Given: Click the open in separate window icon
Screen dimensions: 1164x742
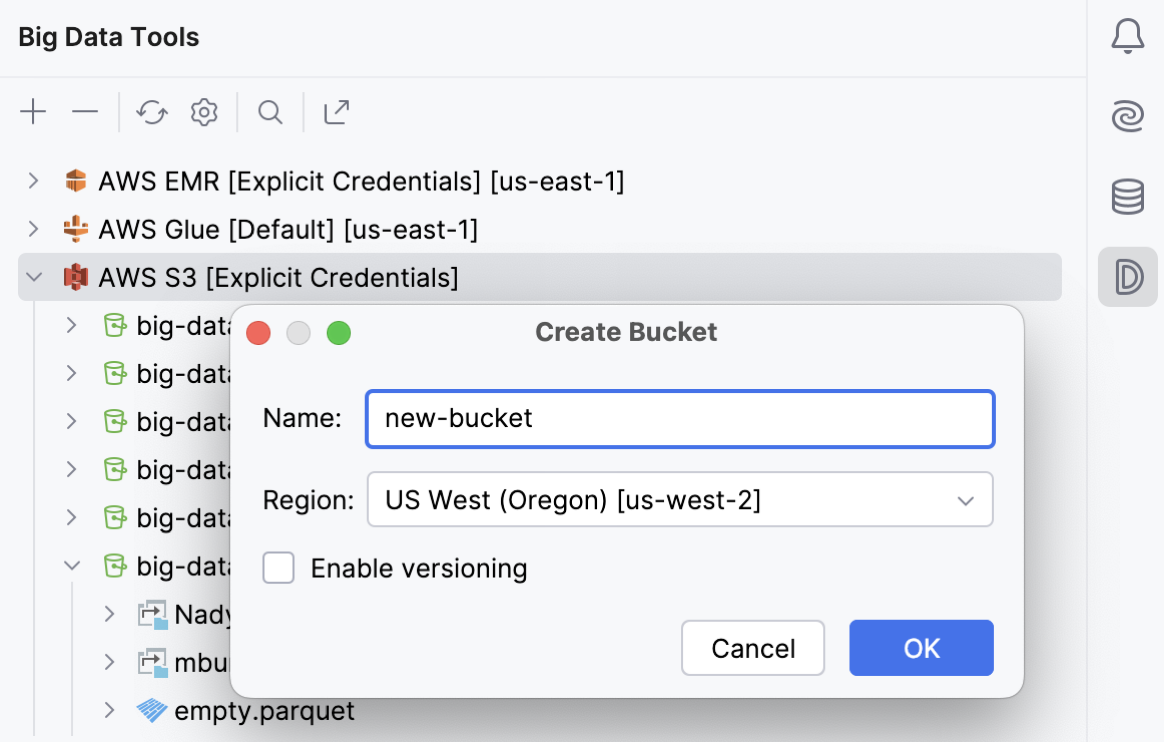Looking at the screenshot, I should point(336,112).
